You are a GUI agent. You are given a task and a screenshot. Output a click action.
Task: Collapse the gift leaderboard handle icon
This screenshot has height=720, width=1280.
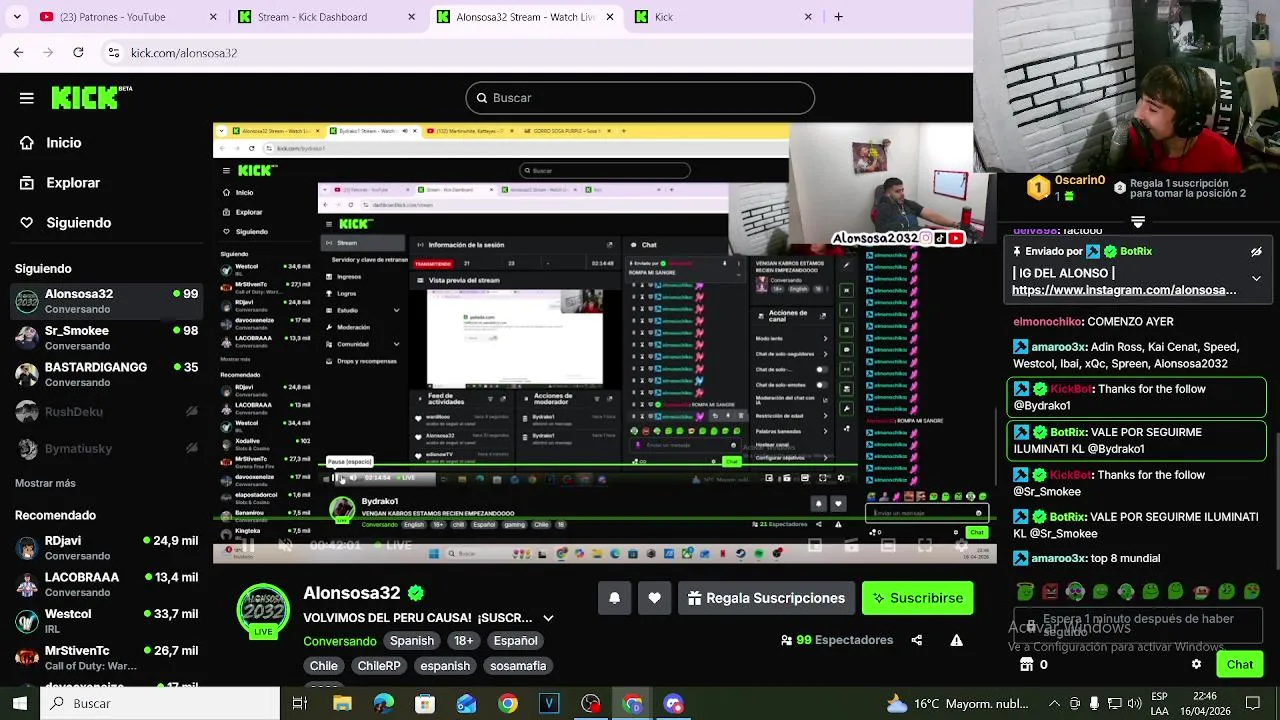[1137, 221]
